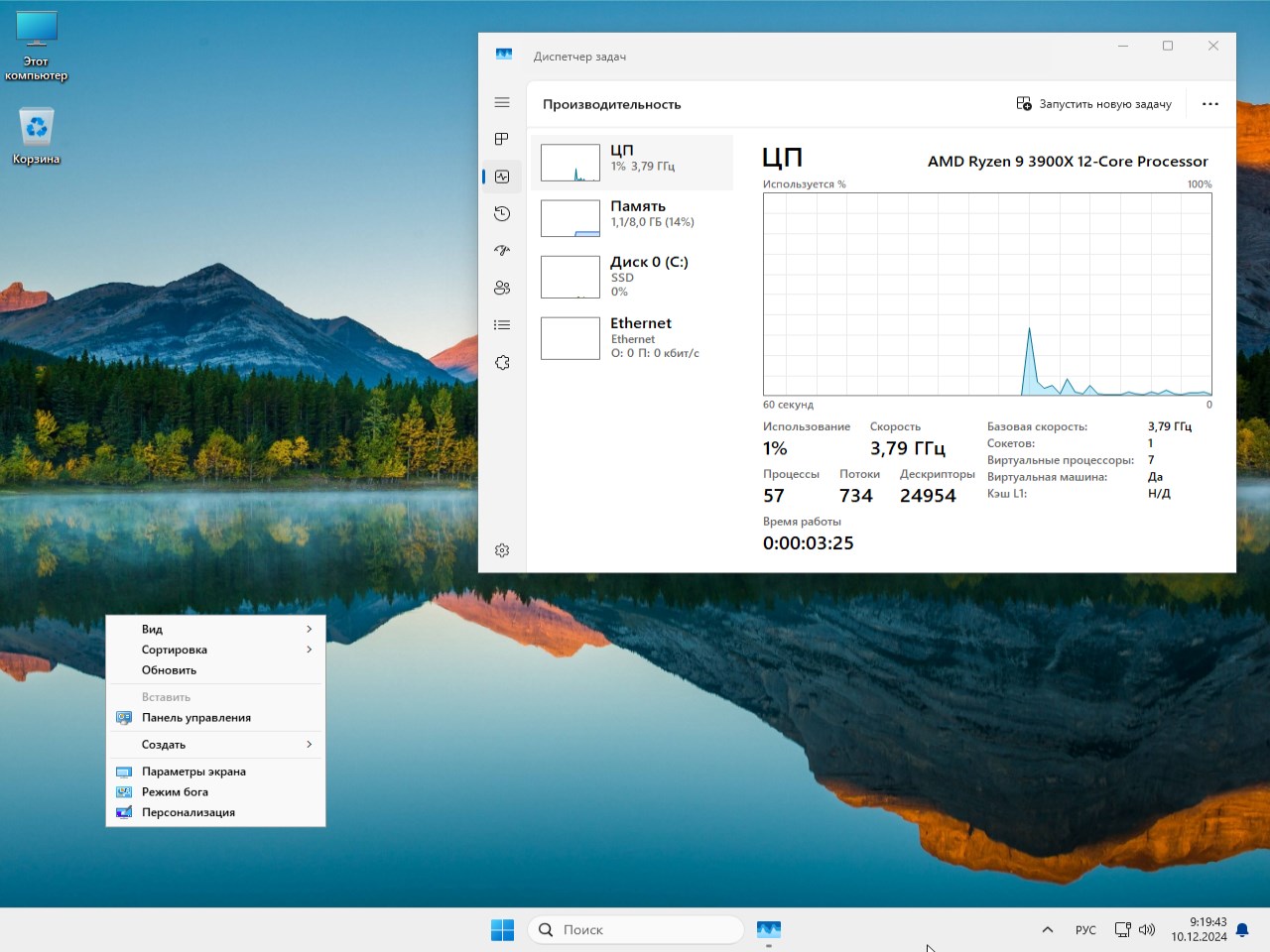Minimize the Task Manager window

coord(1123,46)
